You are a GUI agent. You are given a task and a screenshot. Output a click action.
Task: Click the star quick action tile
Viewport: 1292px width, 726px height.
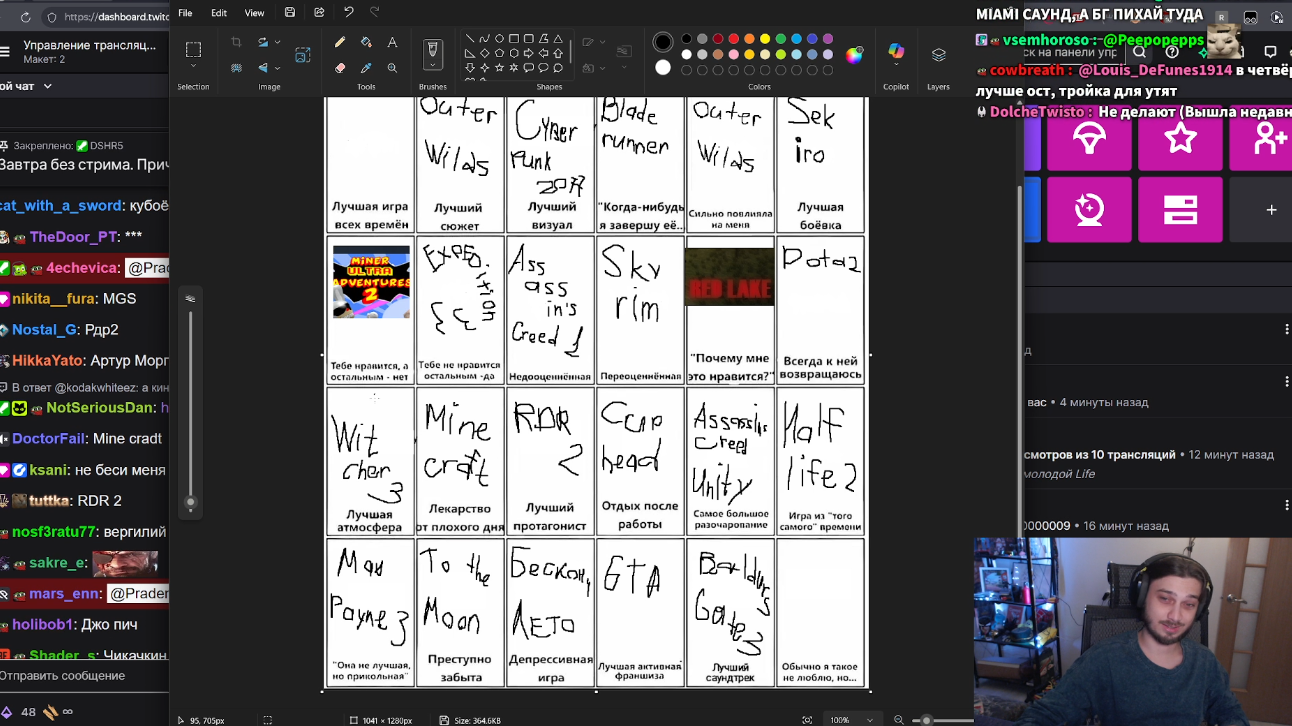pos(1181,137)
